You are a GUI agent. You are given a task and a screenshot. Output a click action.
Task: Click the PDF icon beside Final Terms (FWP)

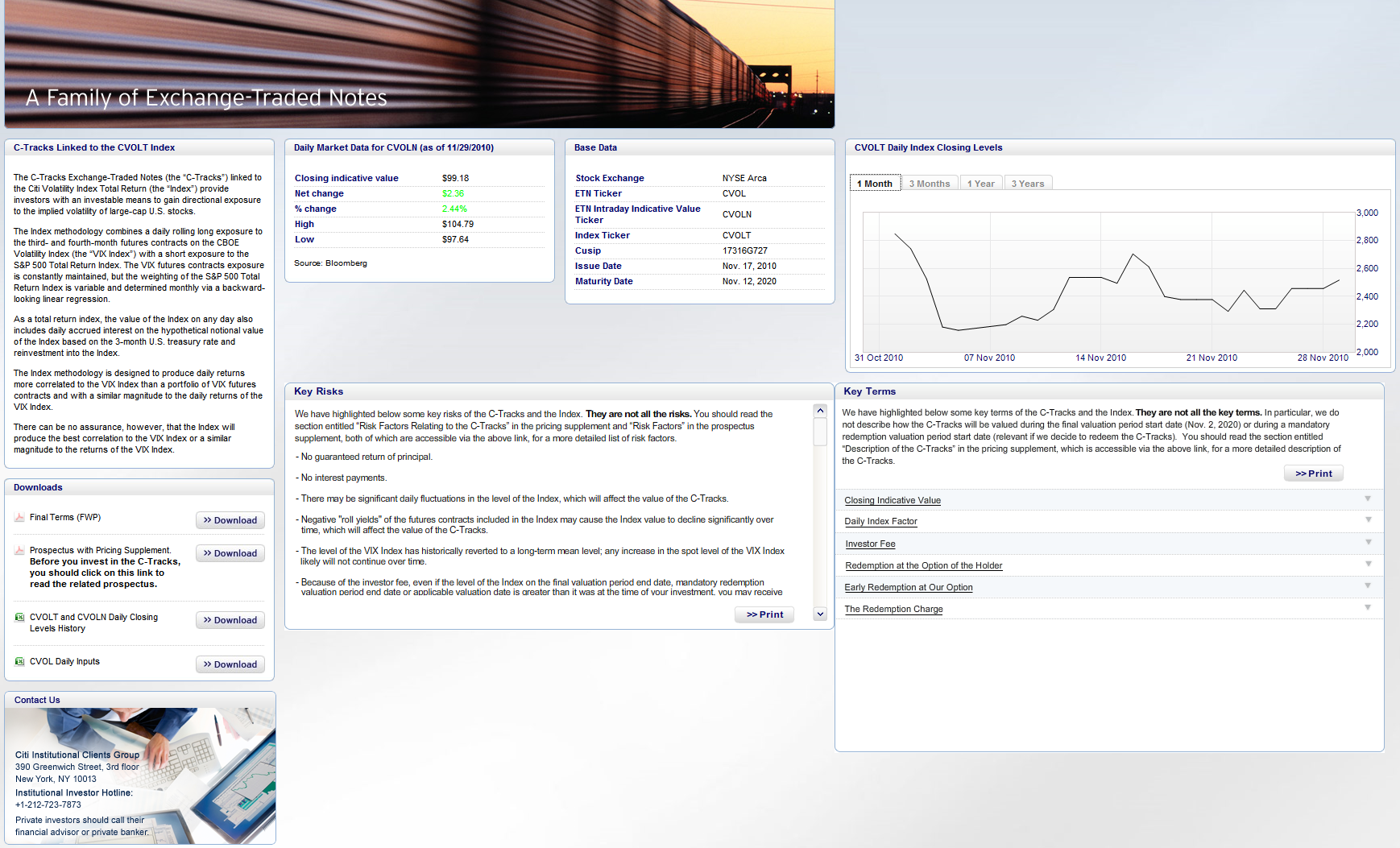pyautogui.click(x=19, y=518)
